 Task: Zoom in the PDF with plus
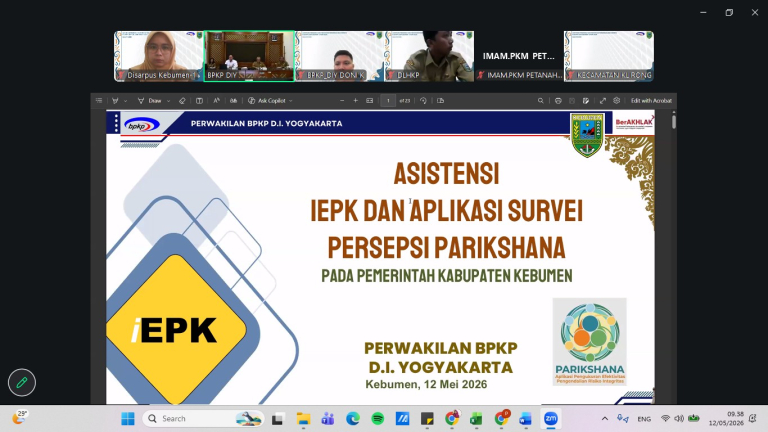coord(356,100)
